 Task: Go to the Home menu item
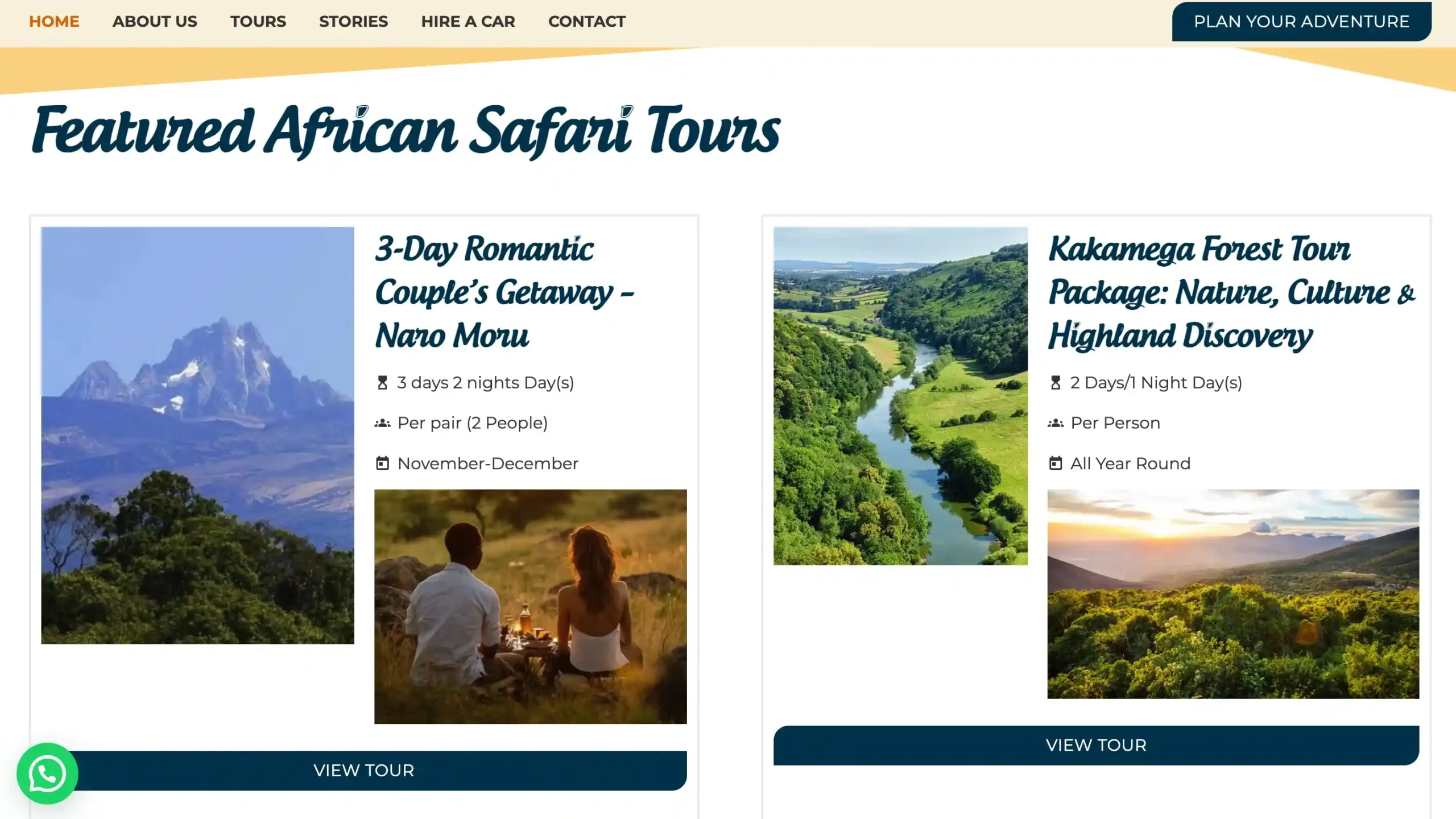pyautogui.click(x=54, y=22)
